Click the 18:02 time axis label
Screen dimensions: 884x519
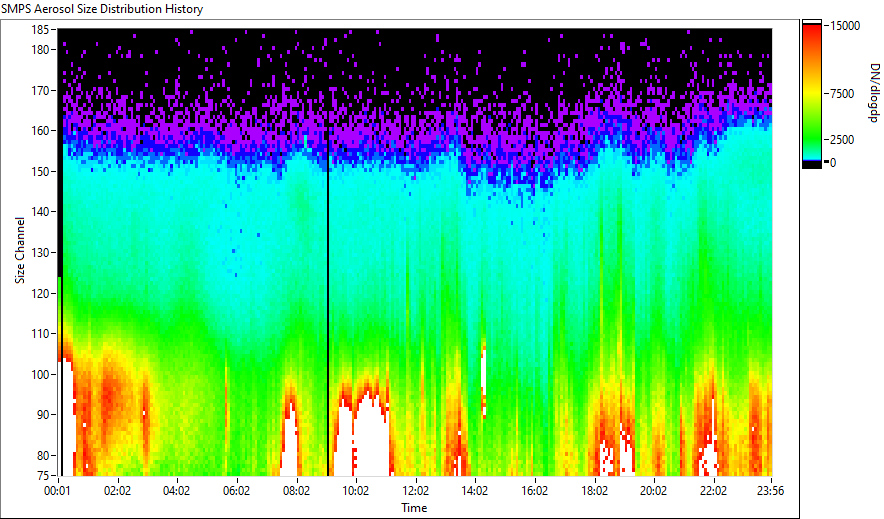(x=594, y=491)
